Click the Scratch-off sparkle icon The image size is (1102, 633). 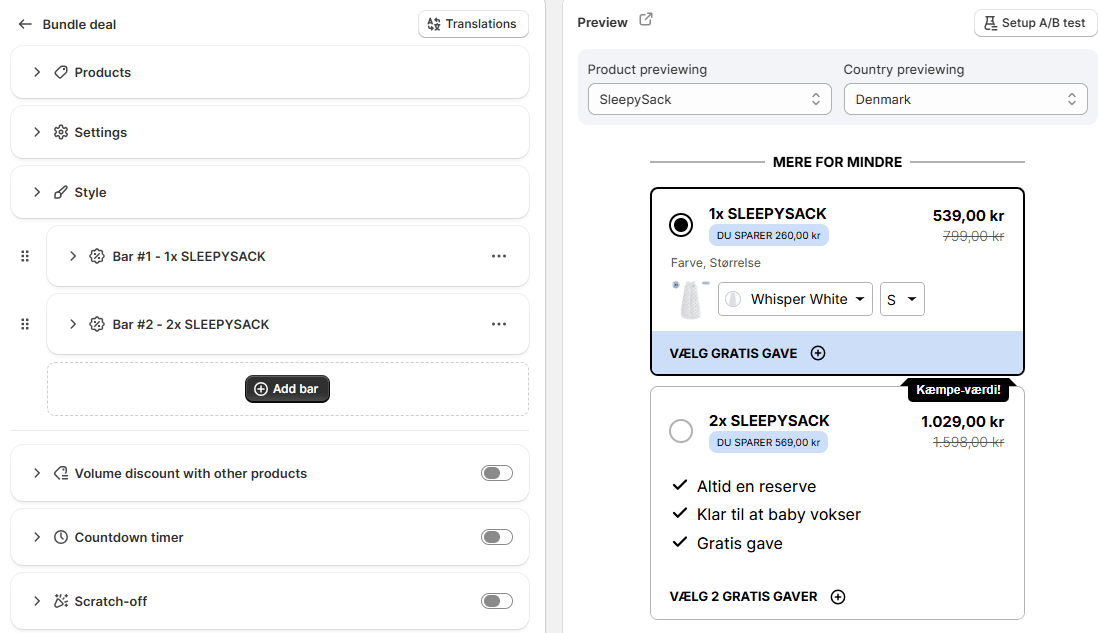pos(61,601)
